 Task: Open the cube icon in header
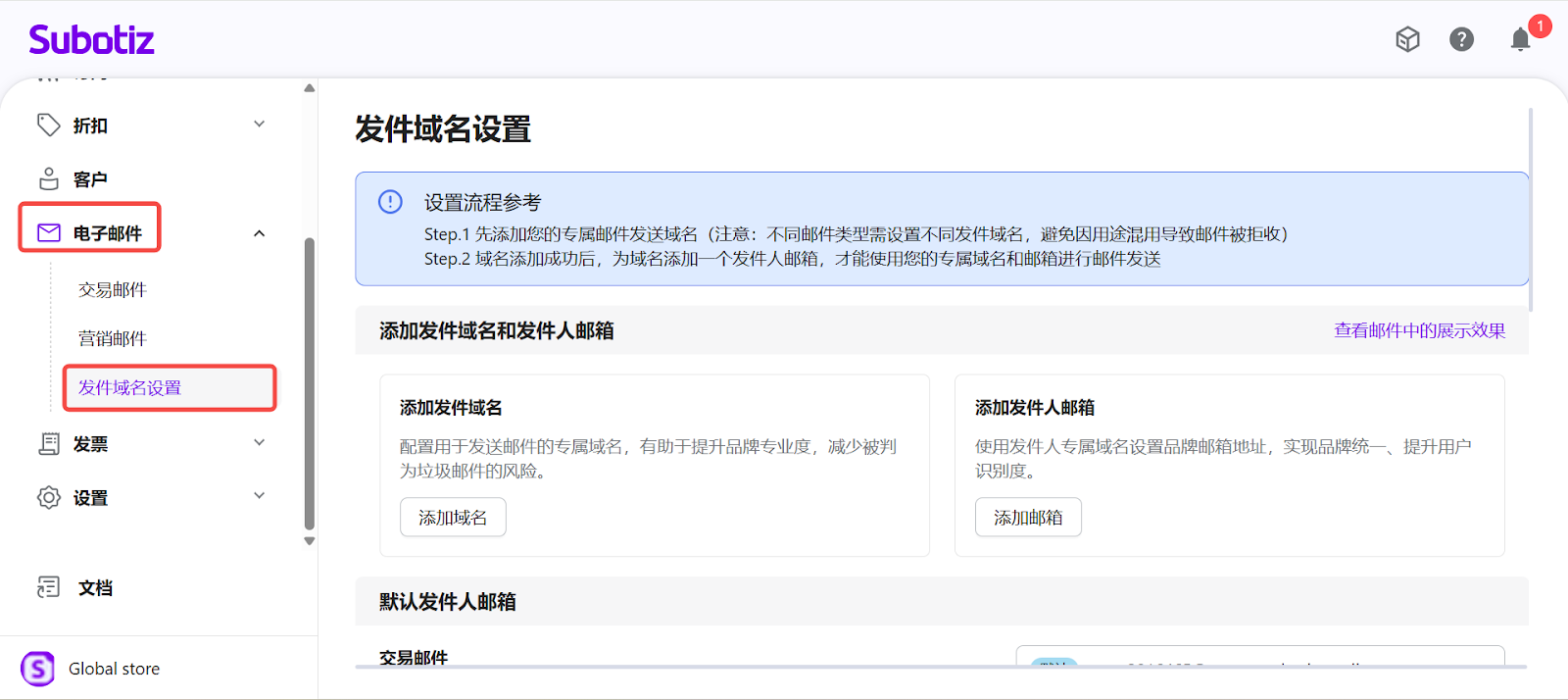[1407, 39]
